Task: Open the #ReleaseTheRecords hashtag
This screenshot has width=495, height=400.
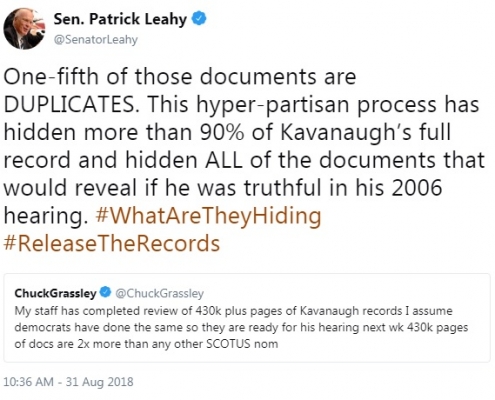Action: (112, 243)
